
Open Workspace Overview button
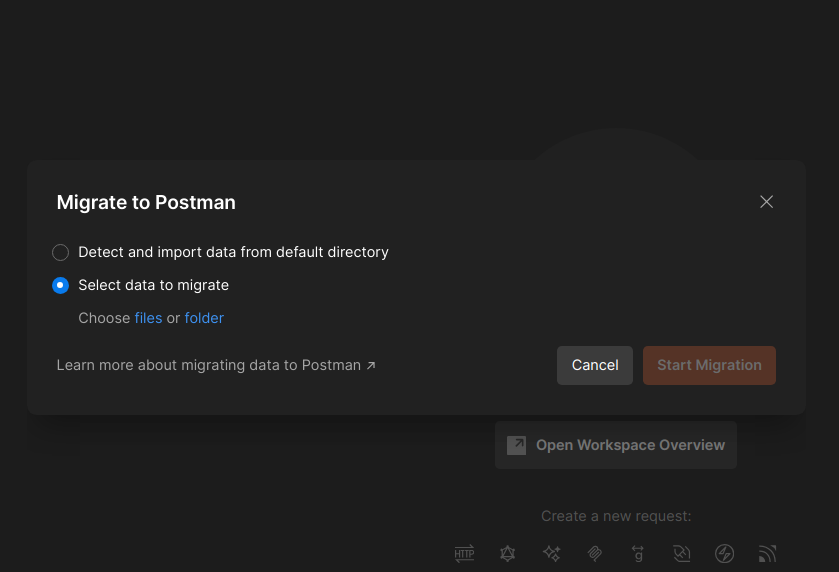pyautogui.click(x=615, y=445)
